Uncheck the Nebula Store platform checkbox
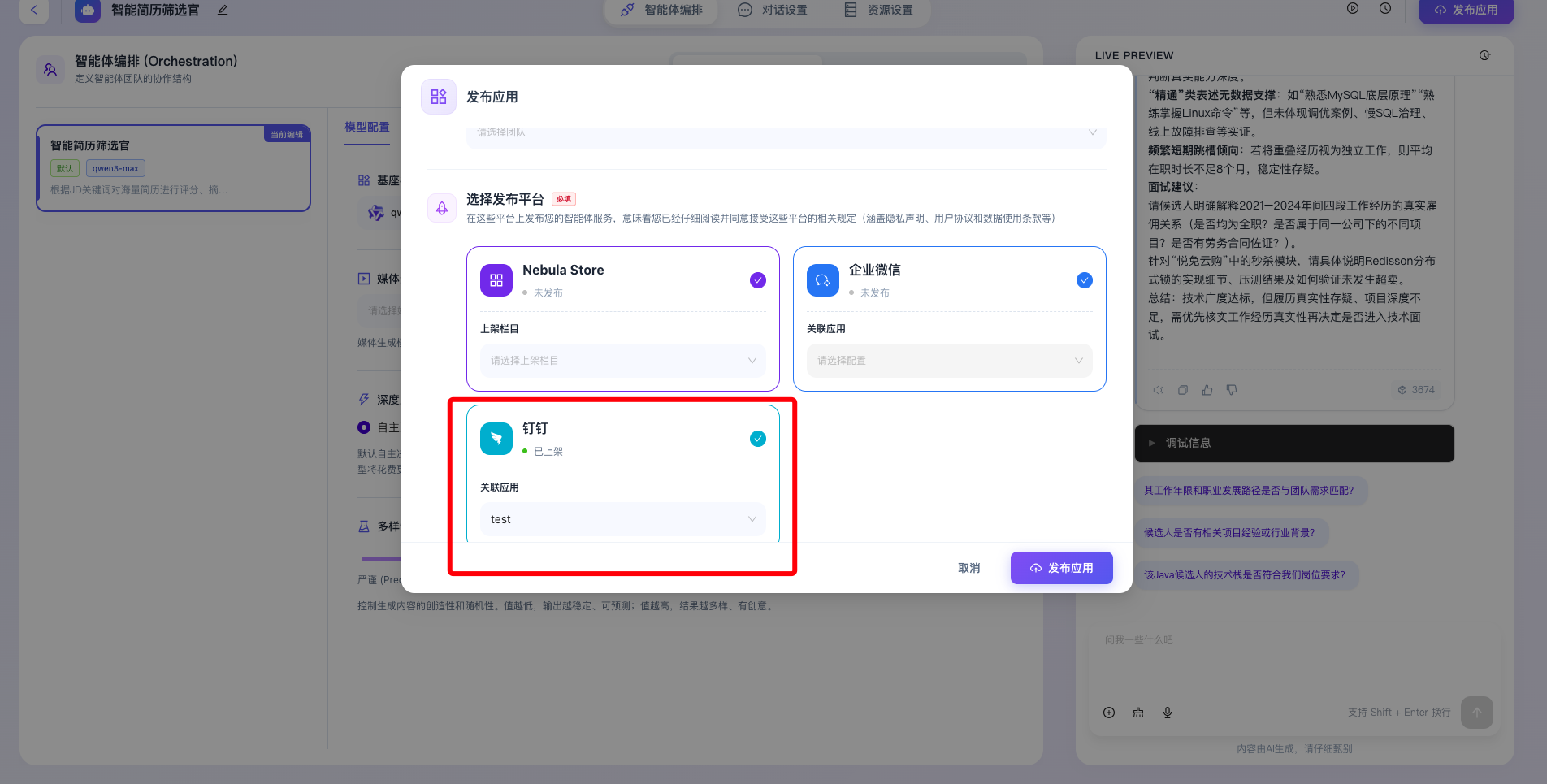This screenshot has height=784, width=1547. coord(758,280)
